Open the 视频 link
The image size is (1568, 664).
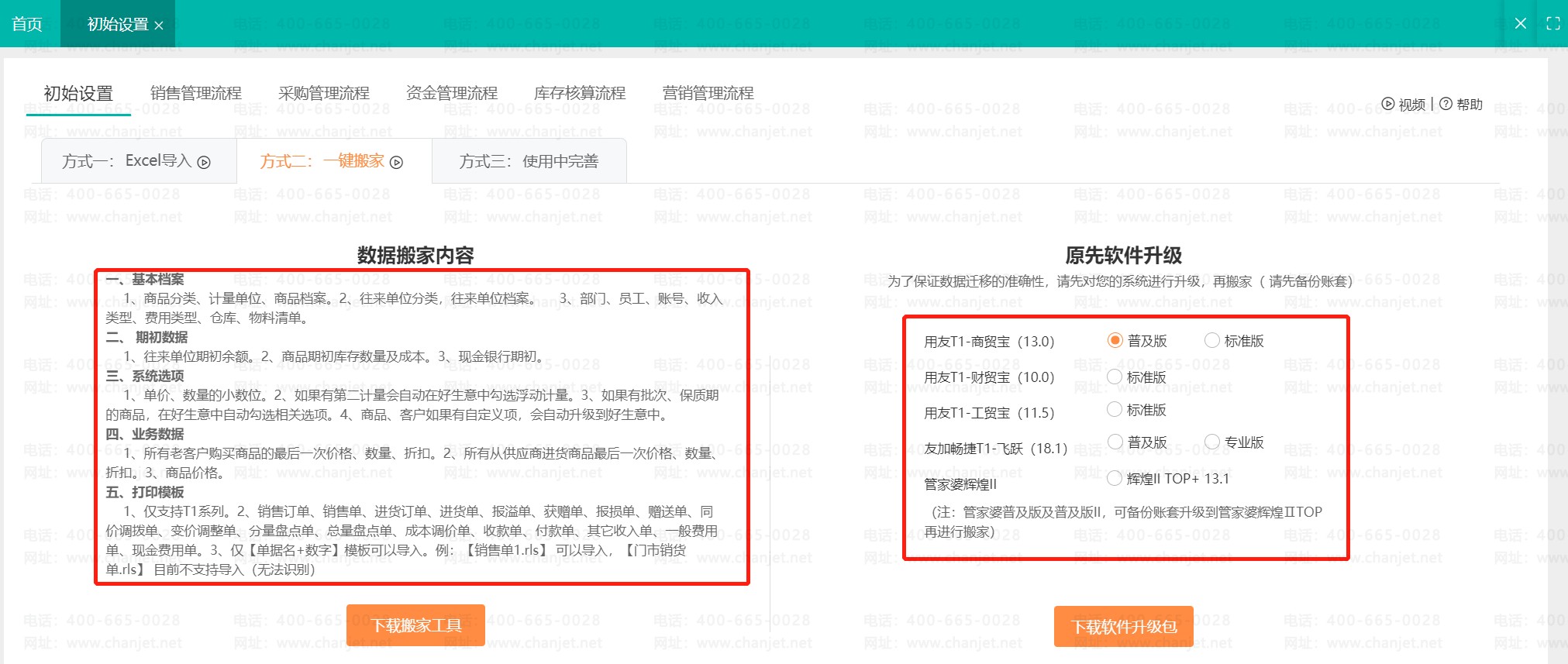point(1411,104)
